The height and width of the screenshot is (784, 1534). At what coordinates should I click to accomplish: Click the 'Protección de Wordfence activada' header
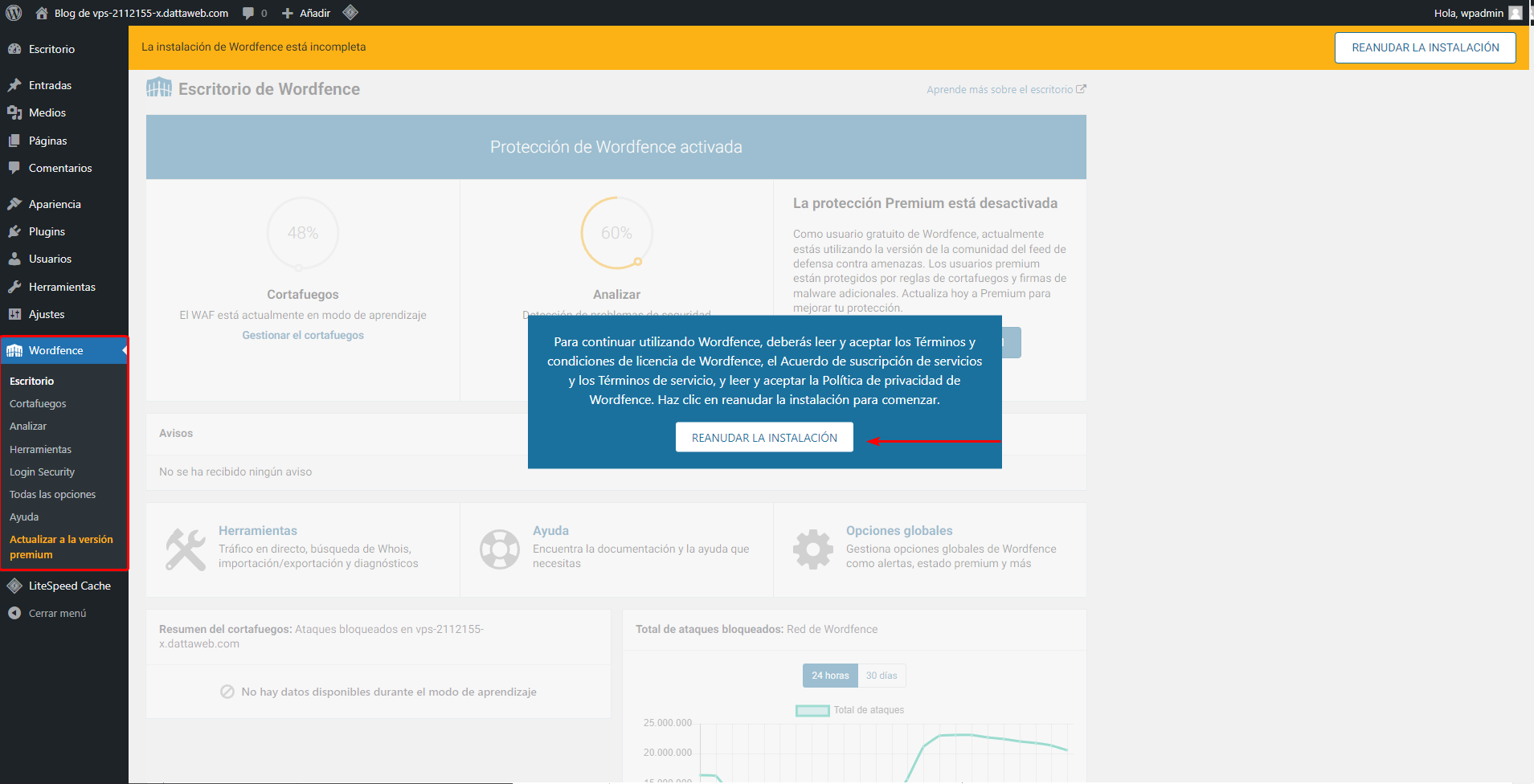point(616,147)
